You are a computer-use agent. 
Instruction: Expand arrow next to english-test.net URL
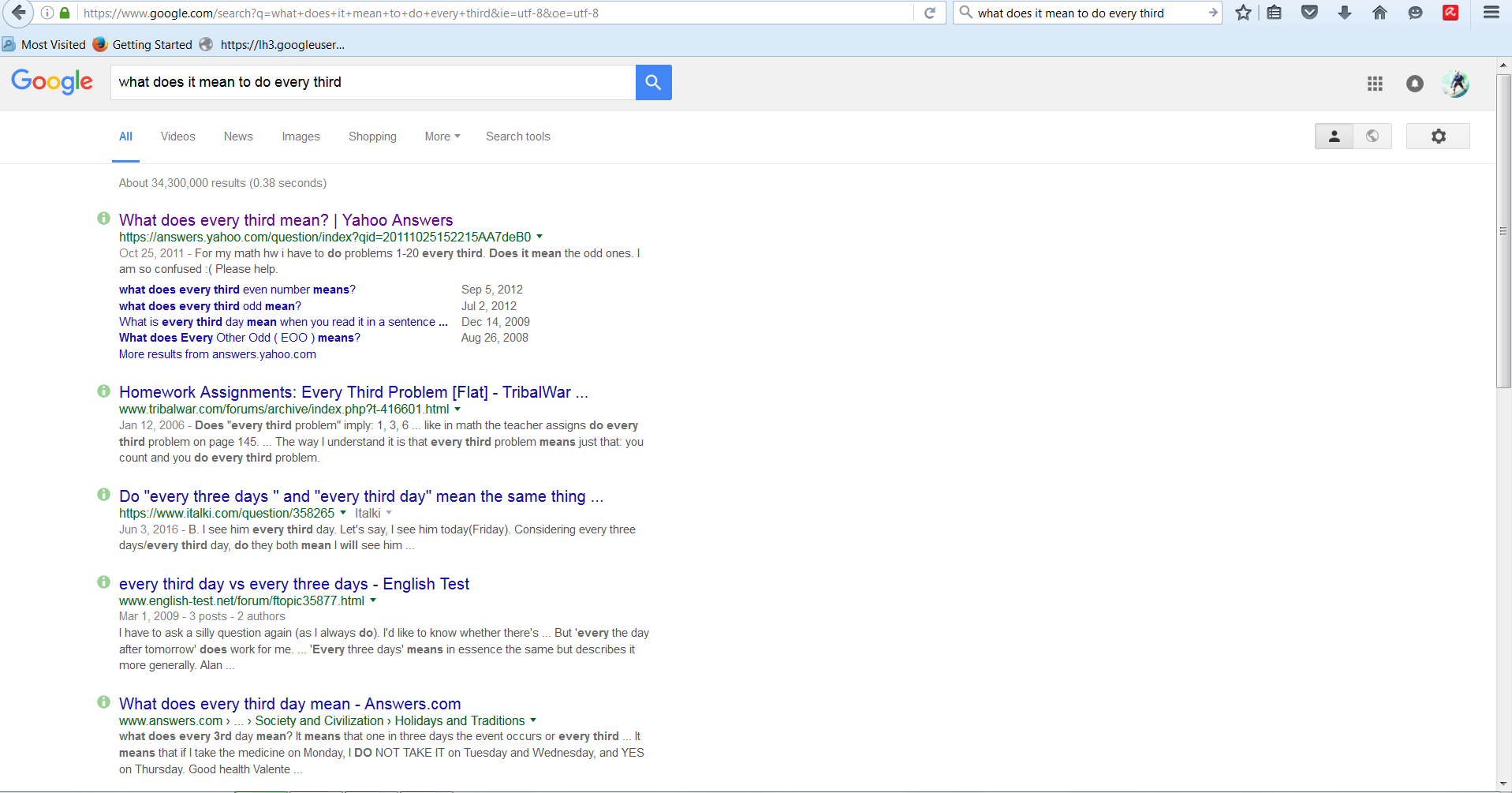coord(373,600)
